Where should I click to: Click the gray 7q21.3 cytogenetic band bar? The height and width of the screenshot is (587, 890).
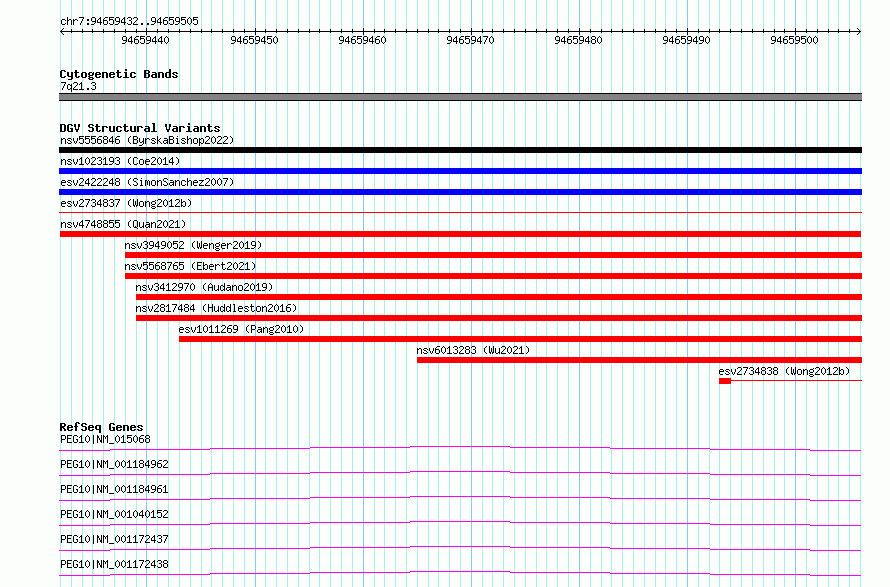pos(460,97)
